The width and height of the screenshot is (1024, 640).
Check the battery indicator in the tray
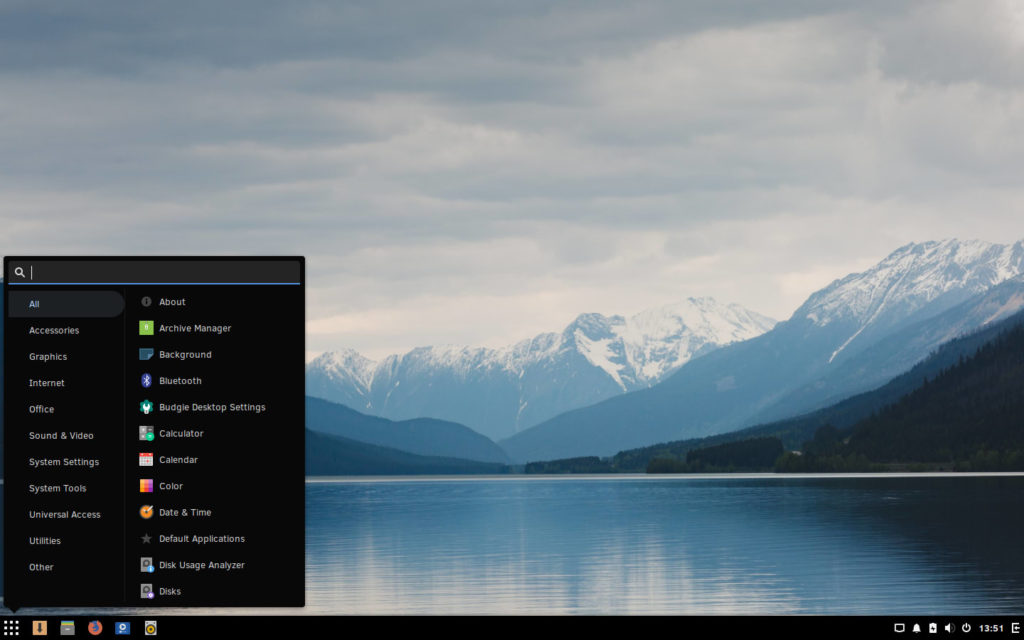coord(933,628)
